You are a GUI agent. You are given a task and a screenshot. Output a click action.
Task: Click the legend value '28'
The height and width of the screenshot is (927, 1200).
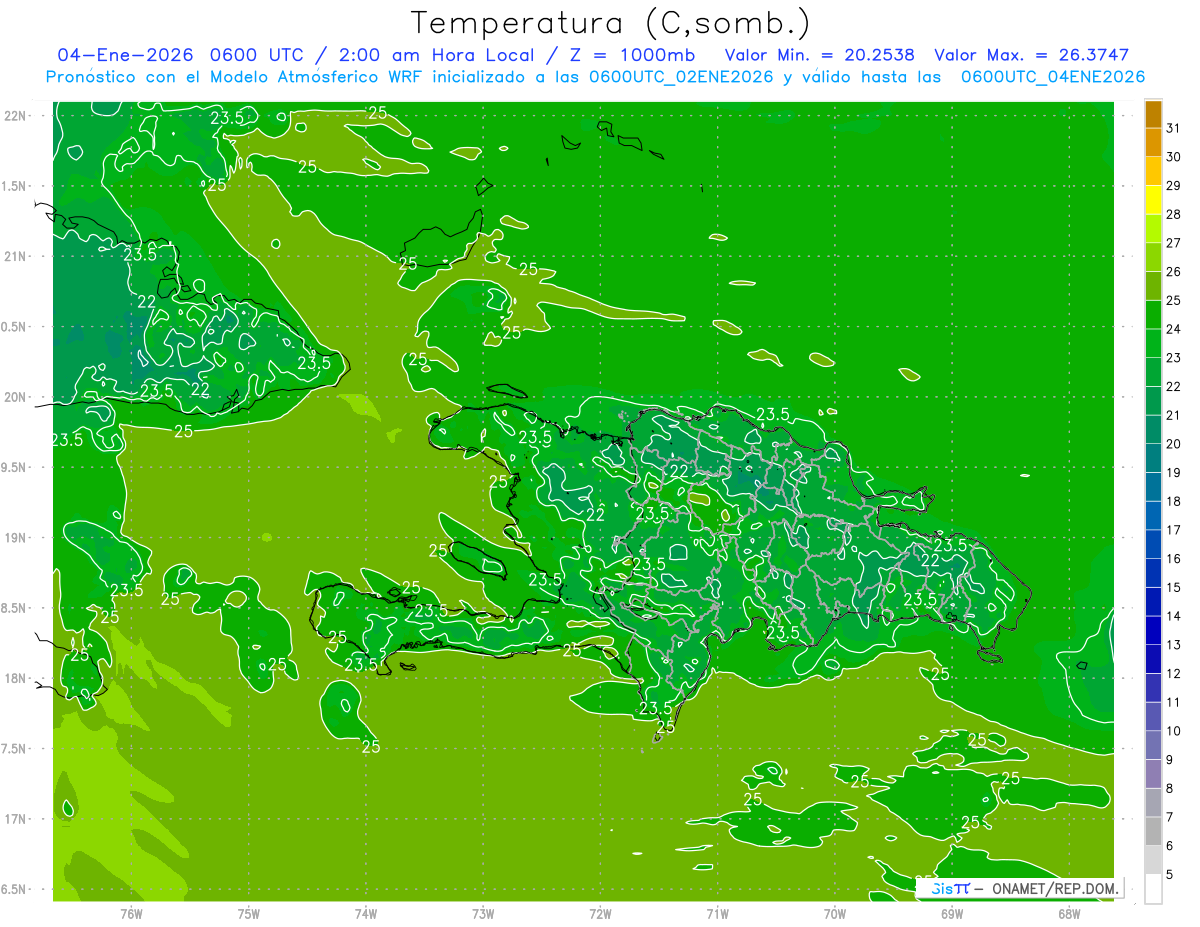tap(1173, 214)
